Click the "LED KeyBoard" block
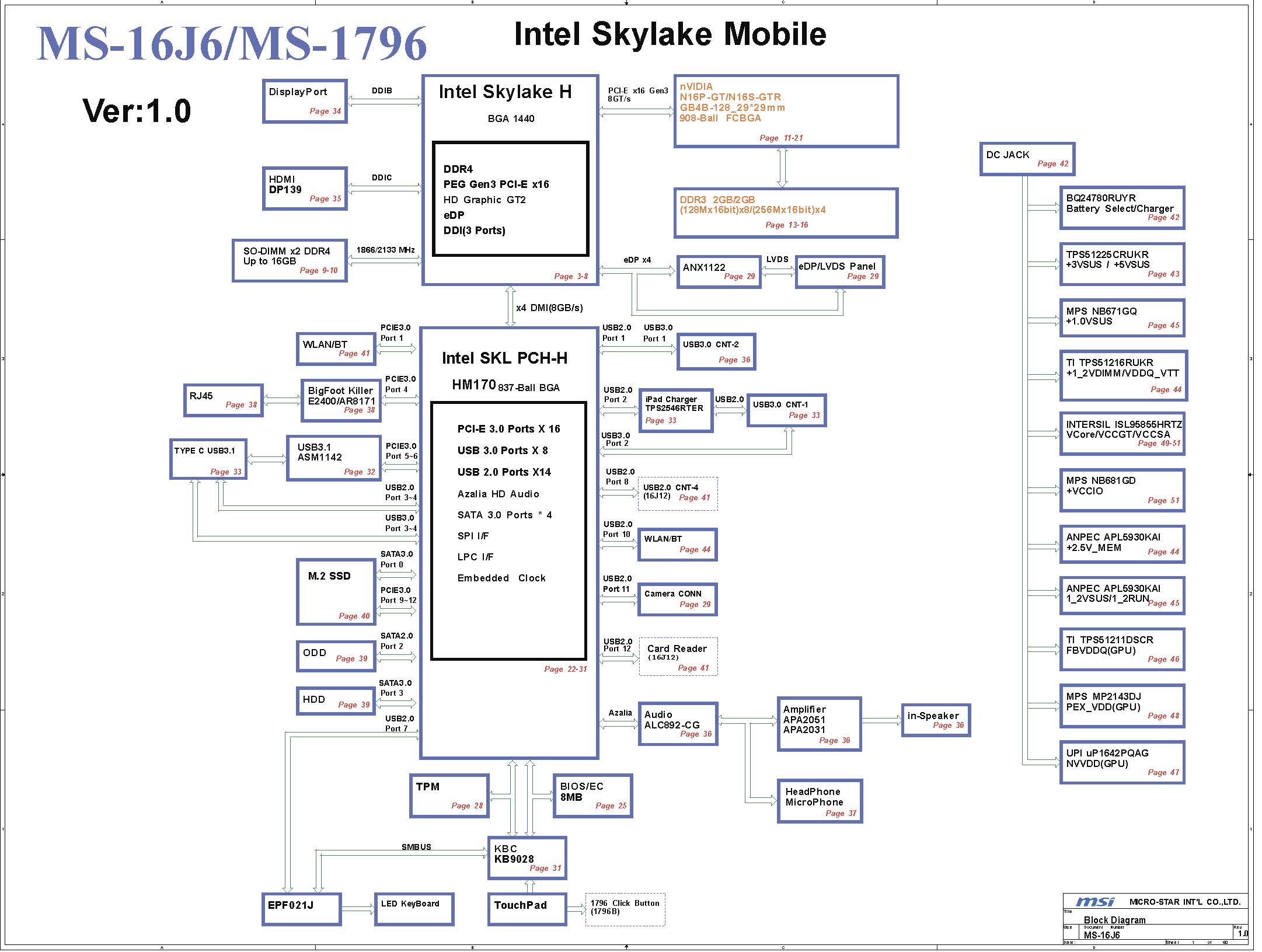 click(x=414, y=909)
